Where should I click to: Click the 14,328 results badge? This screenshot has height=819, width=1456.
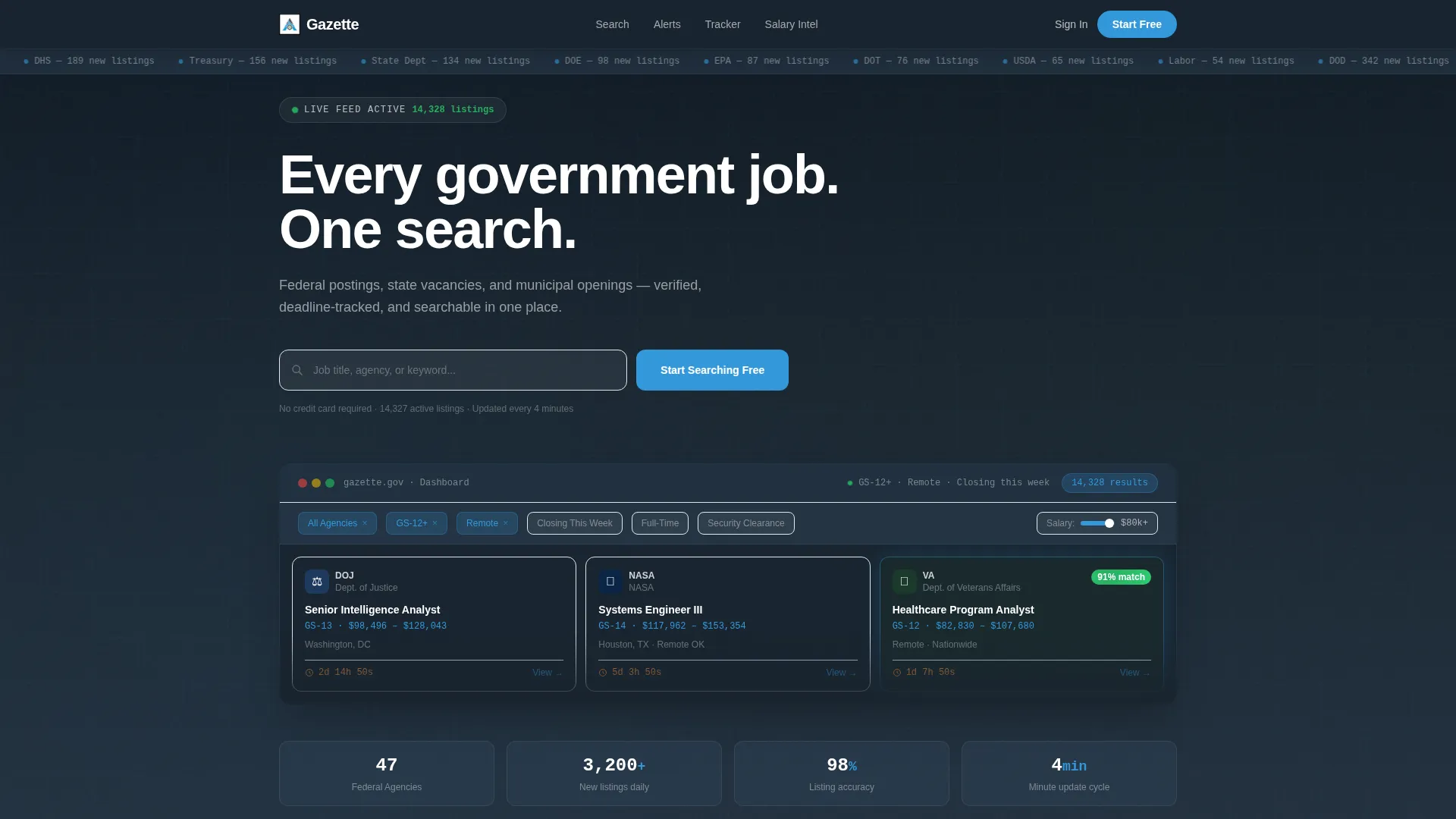coord(1109,483)
